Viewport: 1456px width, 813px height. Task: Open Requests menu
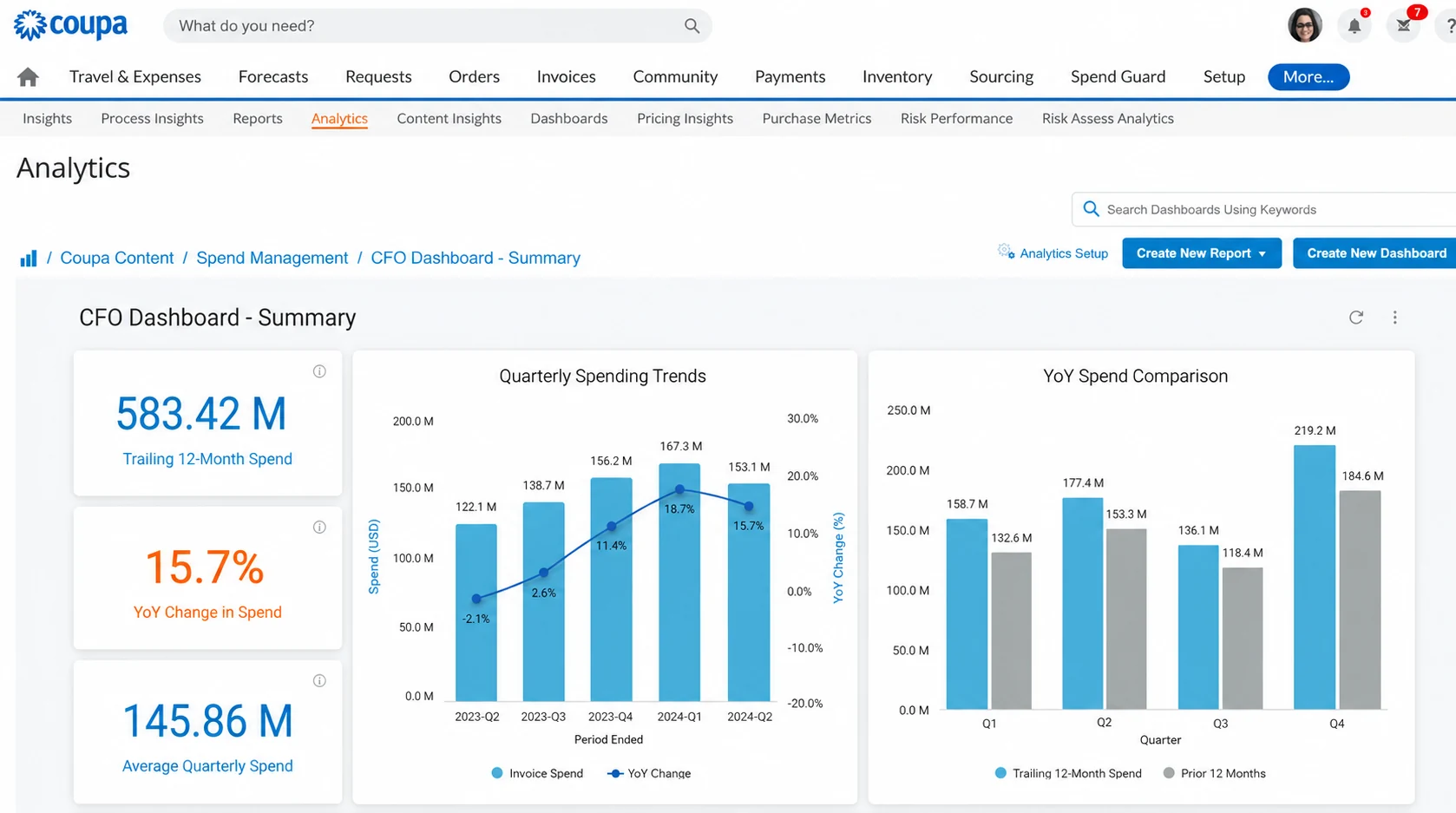click(x=378, y=77)
